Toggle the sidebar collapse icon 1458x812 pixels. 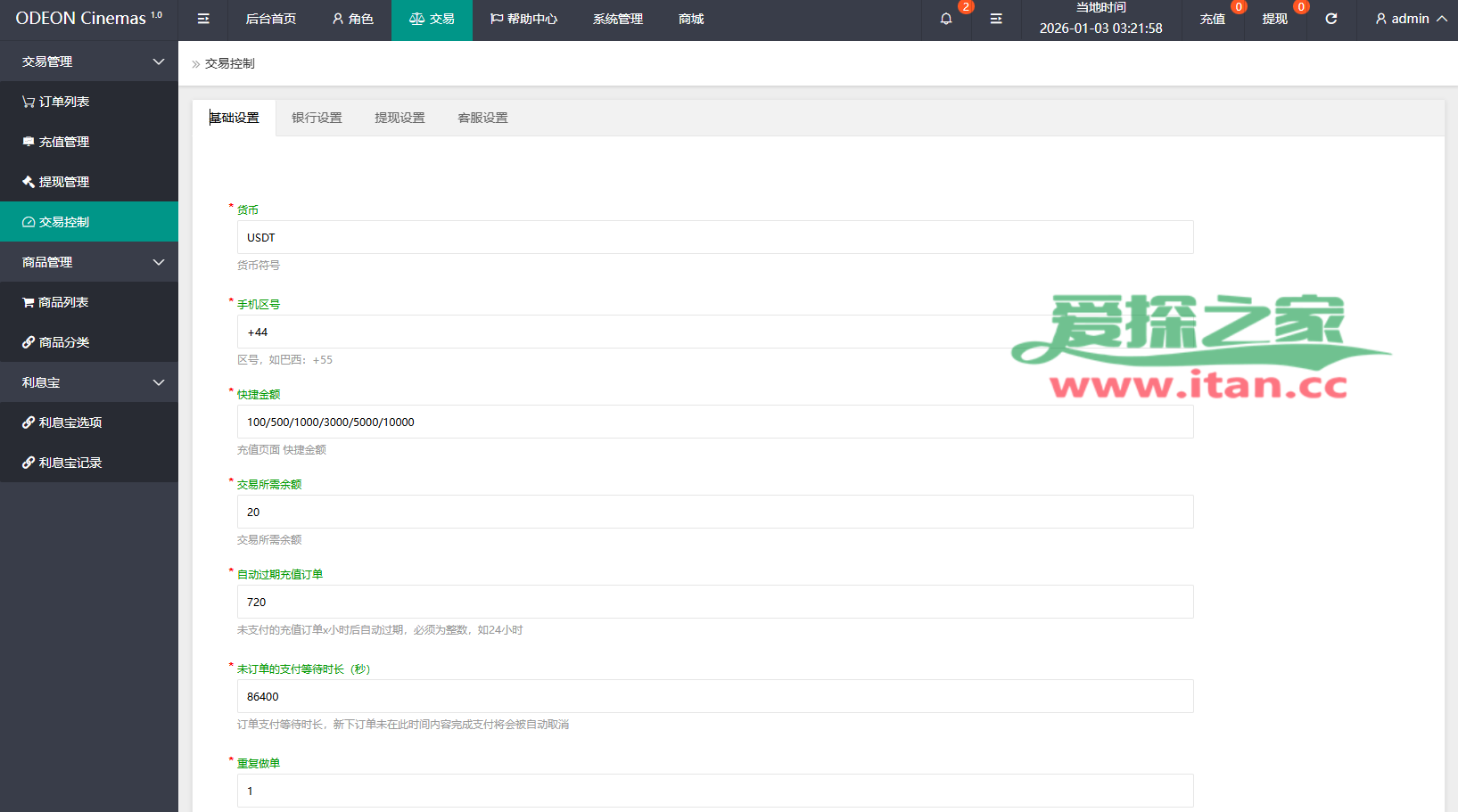pos(203,19)
